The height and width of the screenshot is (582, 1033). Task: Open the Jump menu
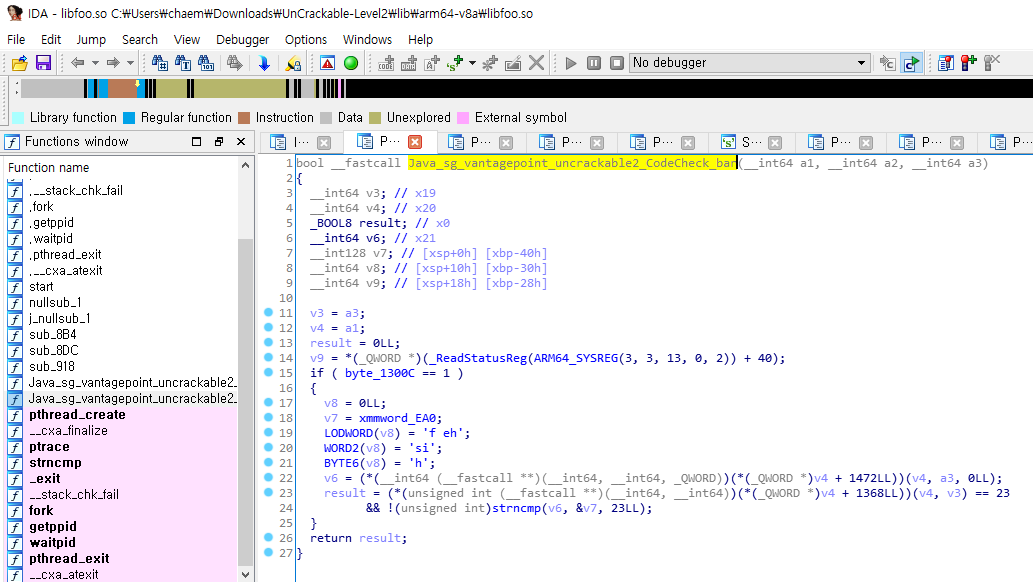click(91, 40)
